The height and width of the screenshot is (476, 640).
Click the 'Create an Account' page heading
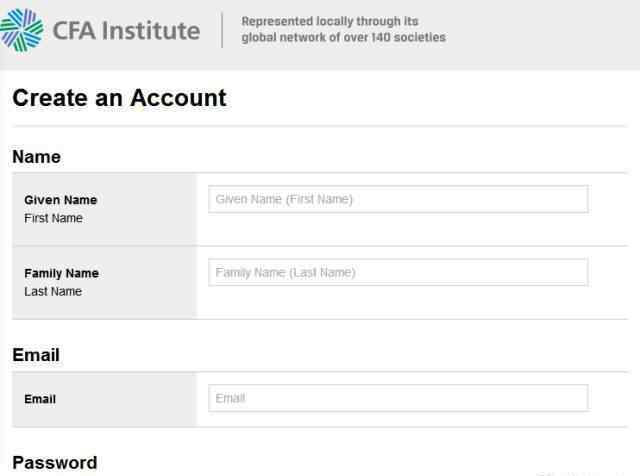[x=120, y=98]
